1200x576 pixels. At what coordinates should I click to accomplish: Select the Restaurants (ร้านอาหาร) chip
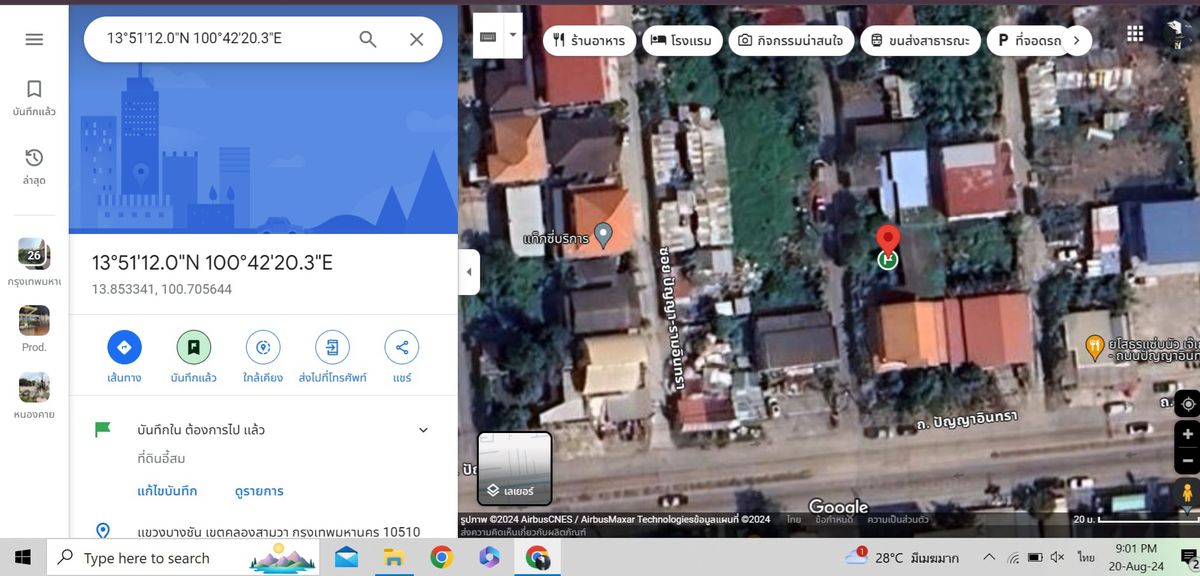tap(589, 40)
